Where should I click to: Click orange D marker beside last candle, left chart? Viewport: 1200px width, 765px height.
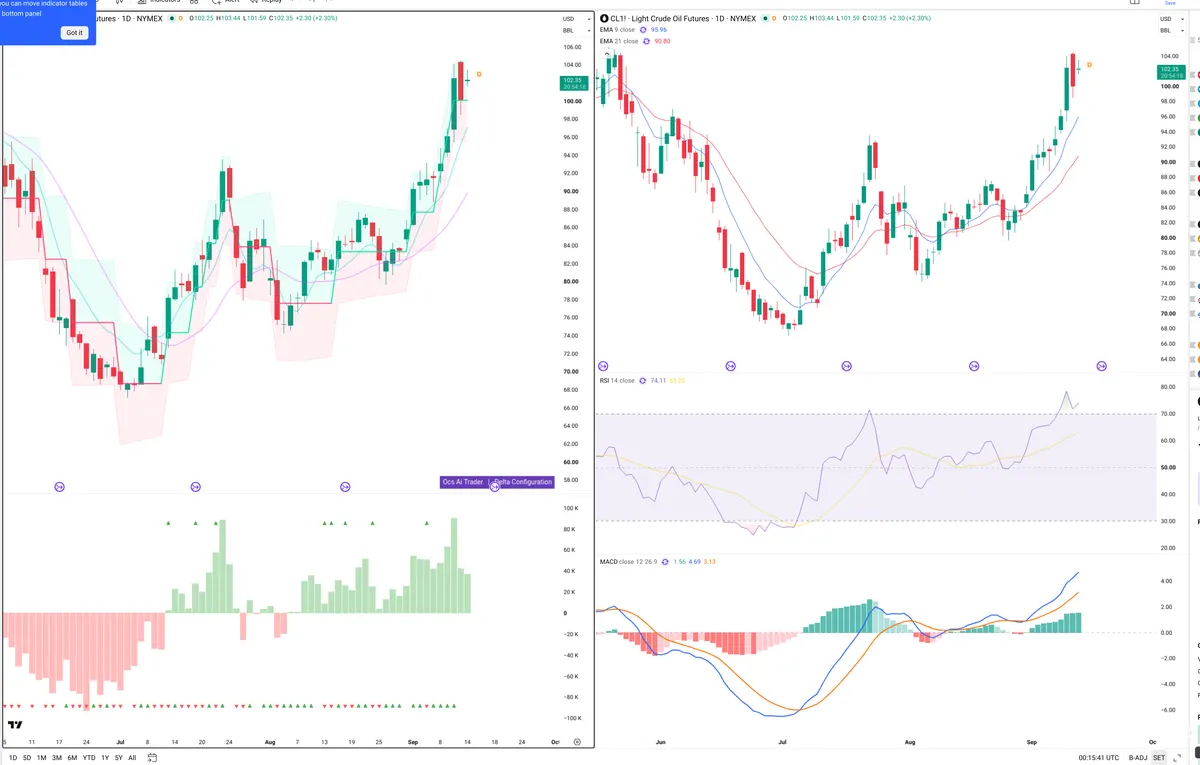tap(479, 74)
